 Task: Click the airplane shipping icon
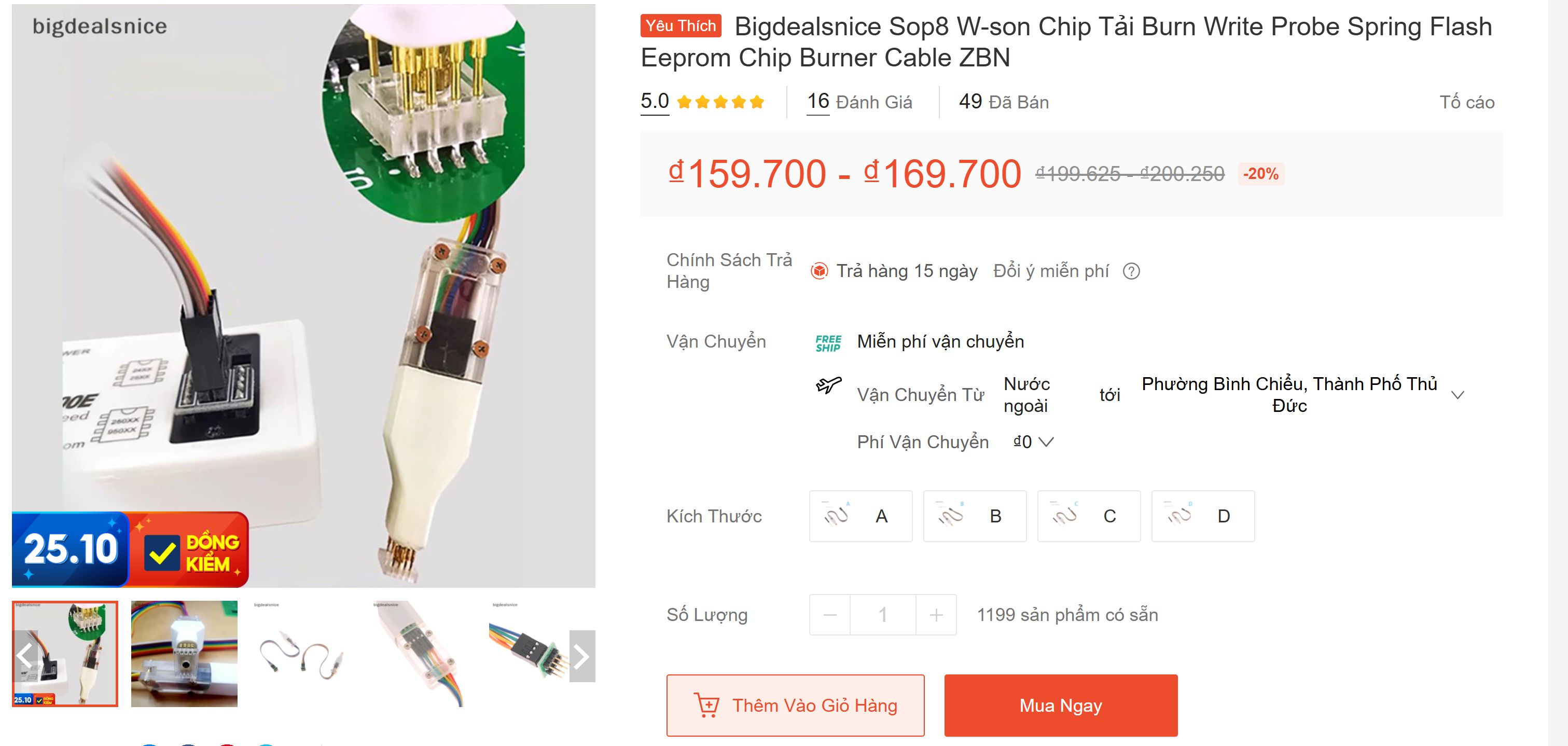pyautogui.click(x=828, y=385)
